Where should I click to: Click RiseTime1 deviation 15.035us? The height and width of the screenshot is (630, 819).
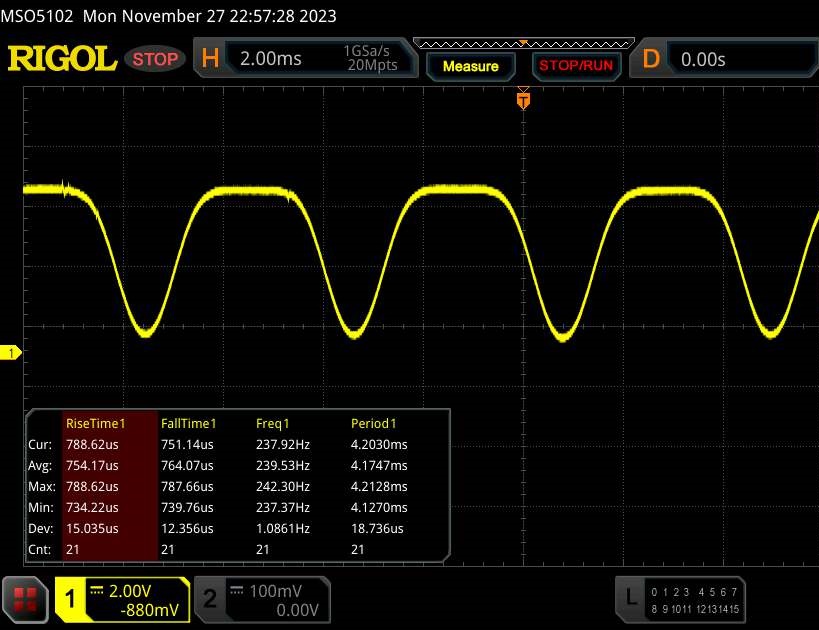click(x=92, y=528)
